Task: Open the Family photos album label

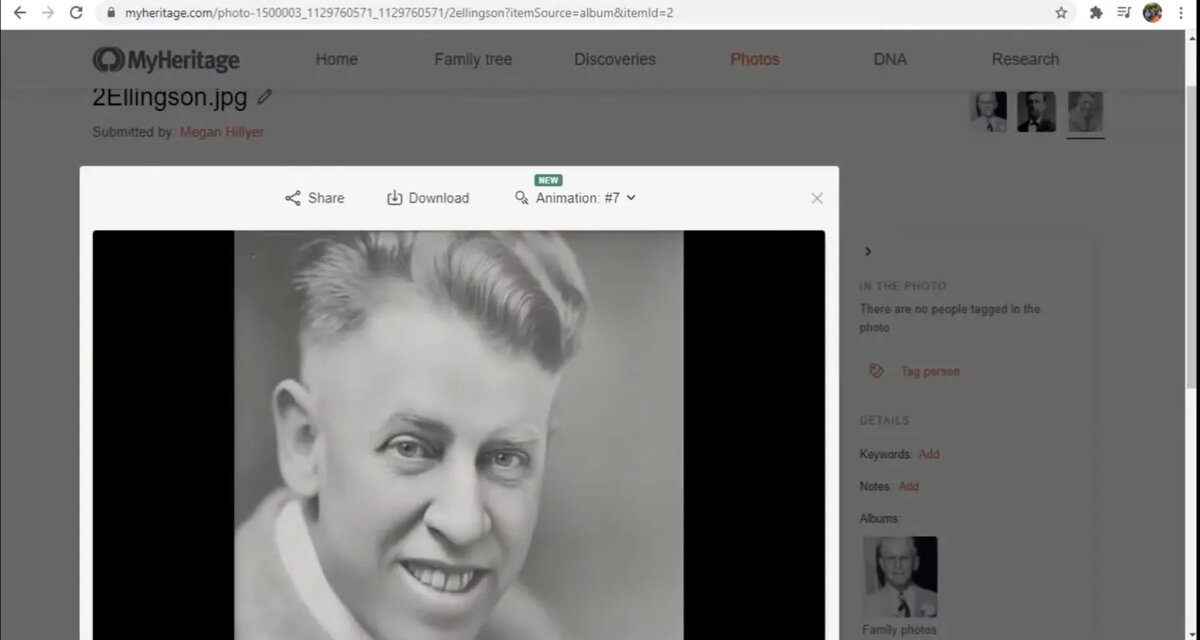Action: (900, 630)
